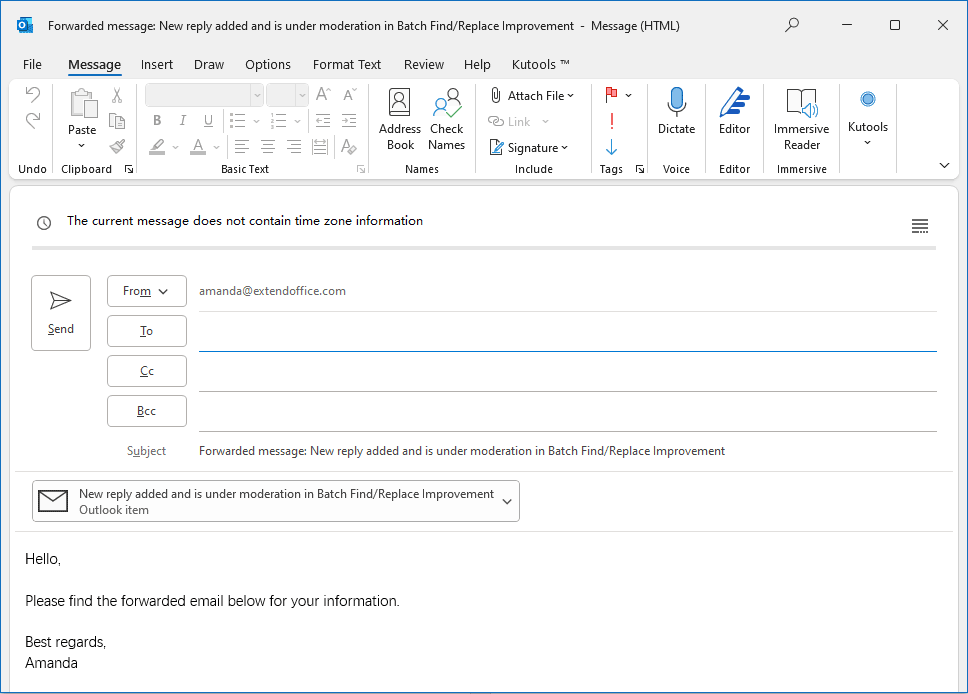Viewport: 968px width, 694px height.
Task: Click the Send button
Action: coord(60,312)
